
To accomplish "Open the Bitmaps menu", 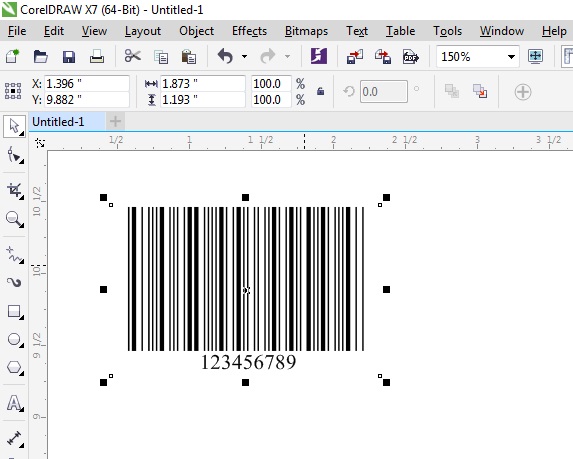I will pos(306,31).
